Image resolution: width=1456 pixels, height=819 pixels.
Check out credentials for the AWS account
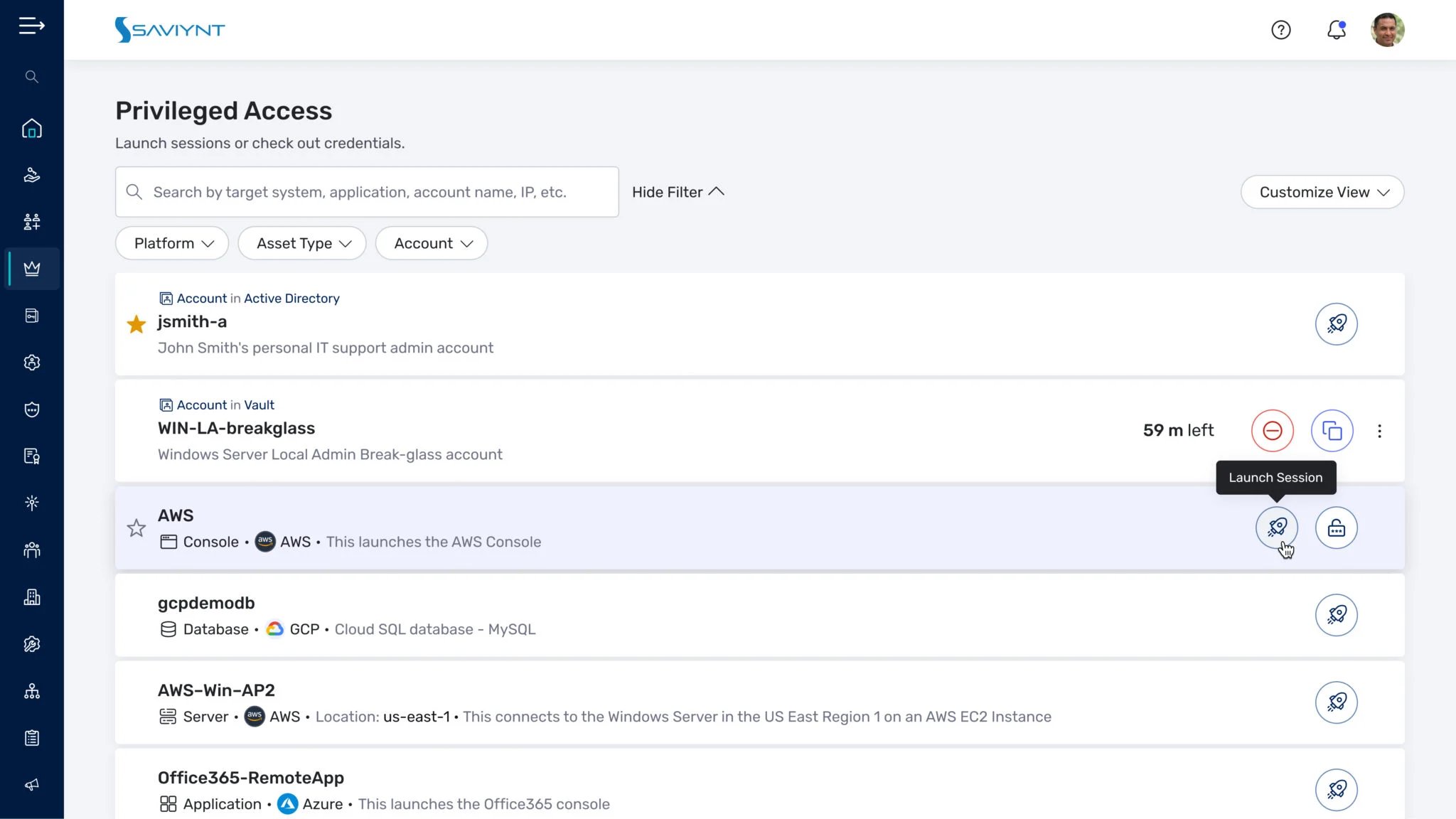1336,528
